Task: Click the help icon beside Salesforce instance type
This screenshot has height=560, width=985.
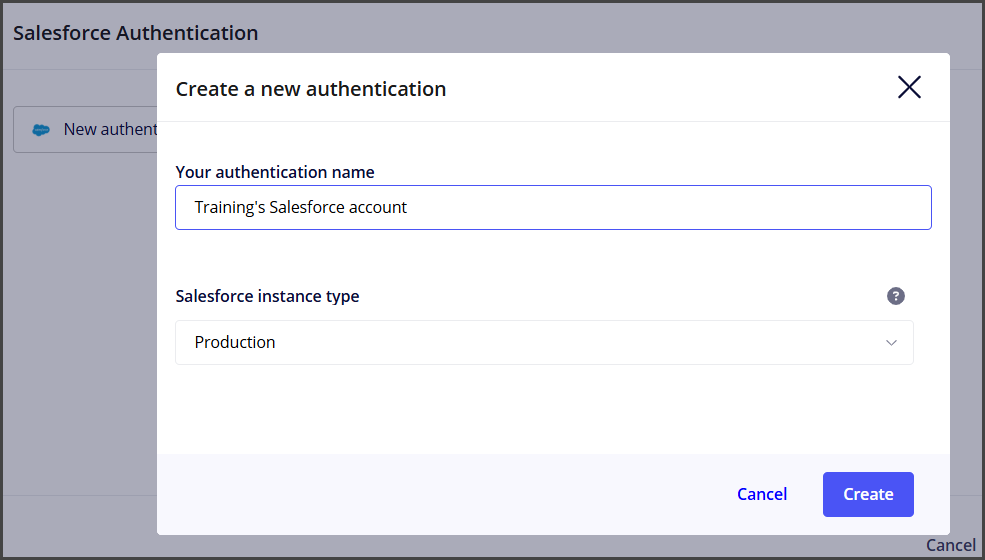Action: click(x=895, y=296)
